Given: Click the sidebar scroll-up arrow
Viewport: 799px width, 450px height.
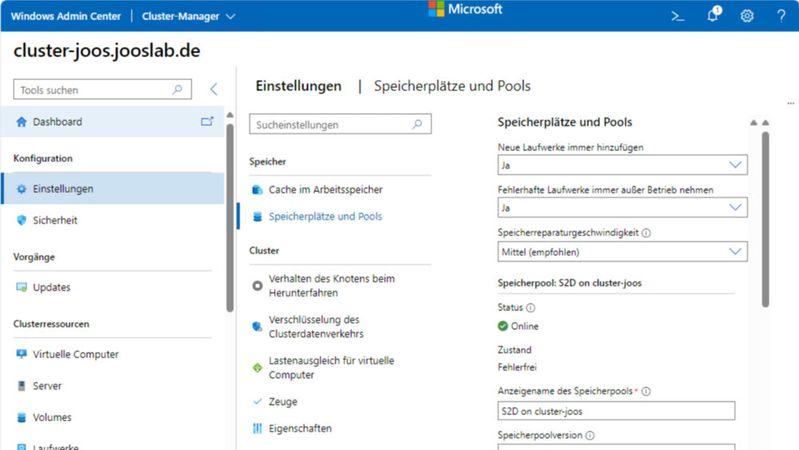Looking at the screenshot, I should (230, 115).
